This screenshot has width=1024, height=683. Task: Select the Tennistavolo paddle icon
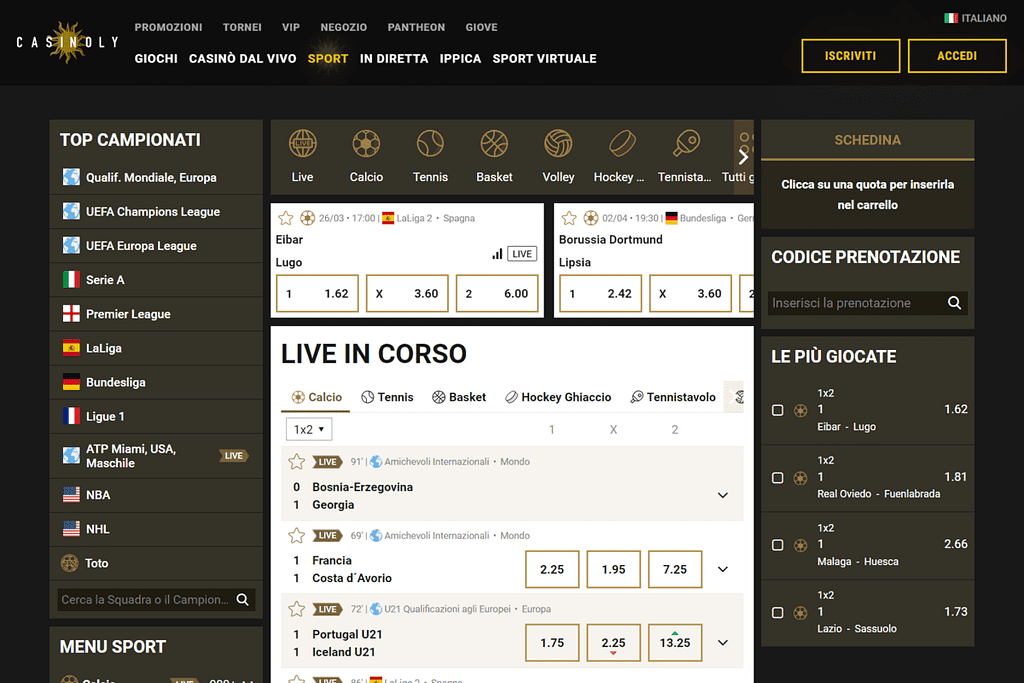(686, 144)
